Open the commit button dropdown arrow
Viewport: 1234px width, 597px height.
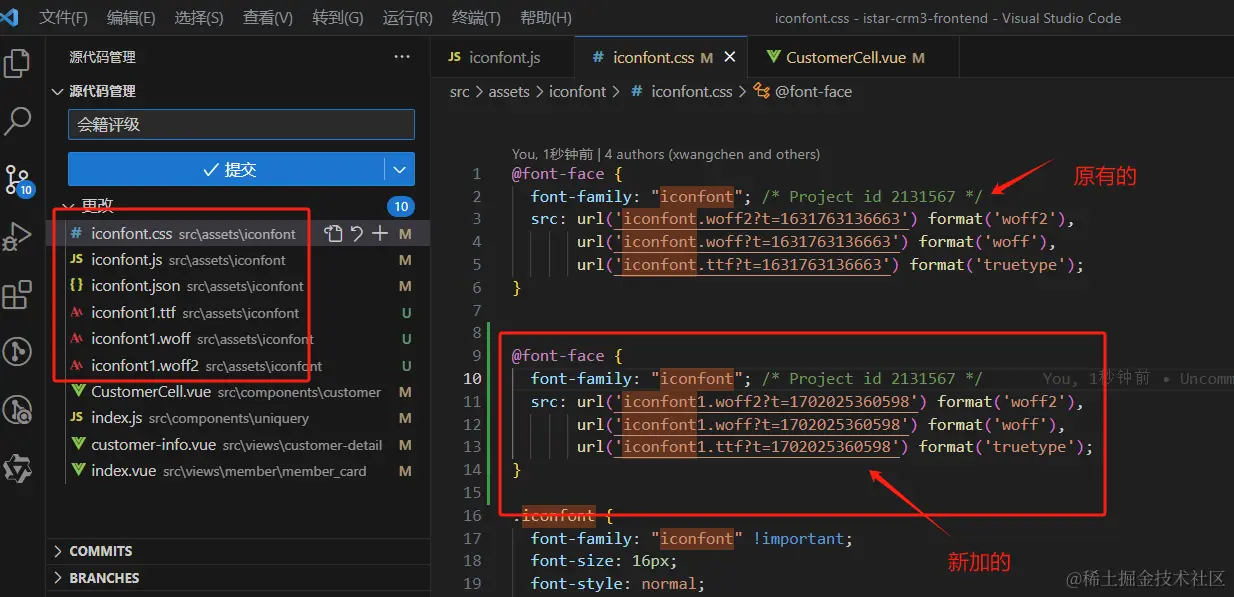tap(401, 170)
